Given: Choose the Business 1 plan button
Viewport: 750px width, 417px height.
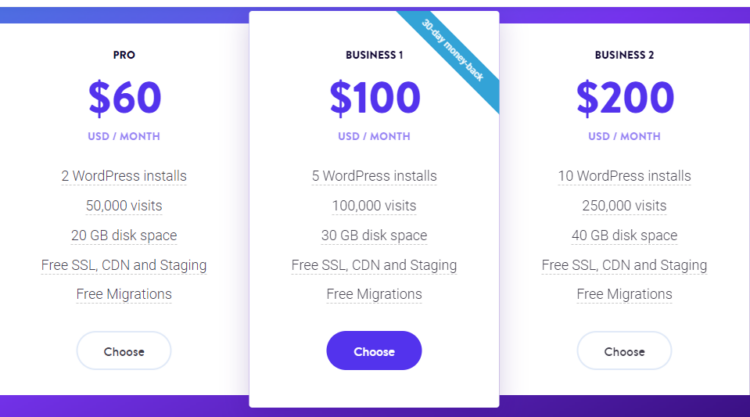Looking at the screenshot, I should click(x=374, y=351).
